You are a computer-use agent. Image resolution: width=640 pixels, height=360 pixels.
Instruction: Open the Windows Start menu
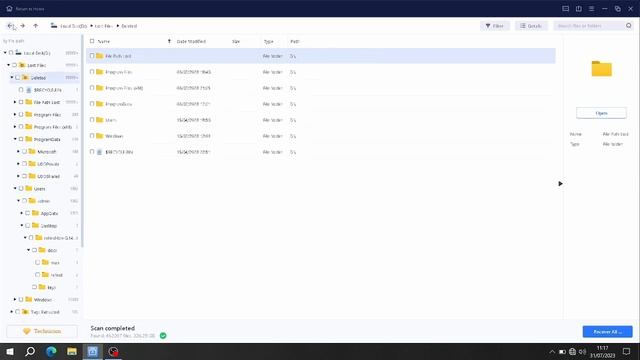(10, 351)
